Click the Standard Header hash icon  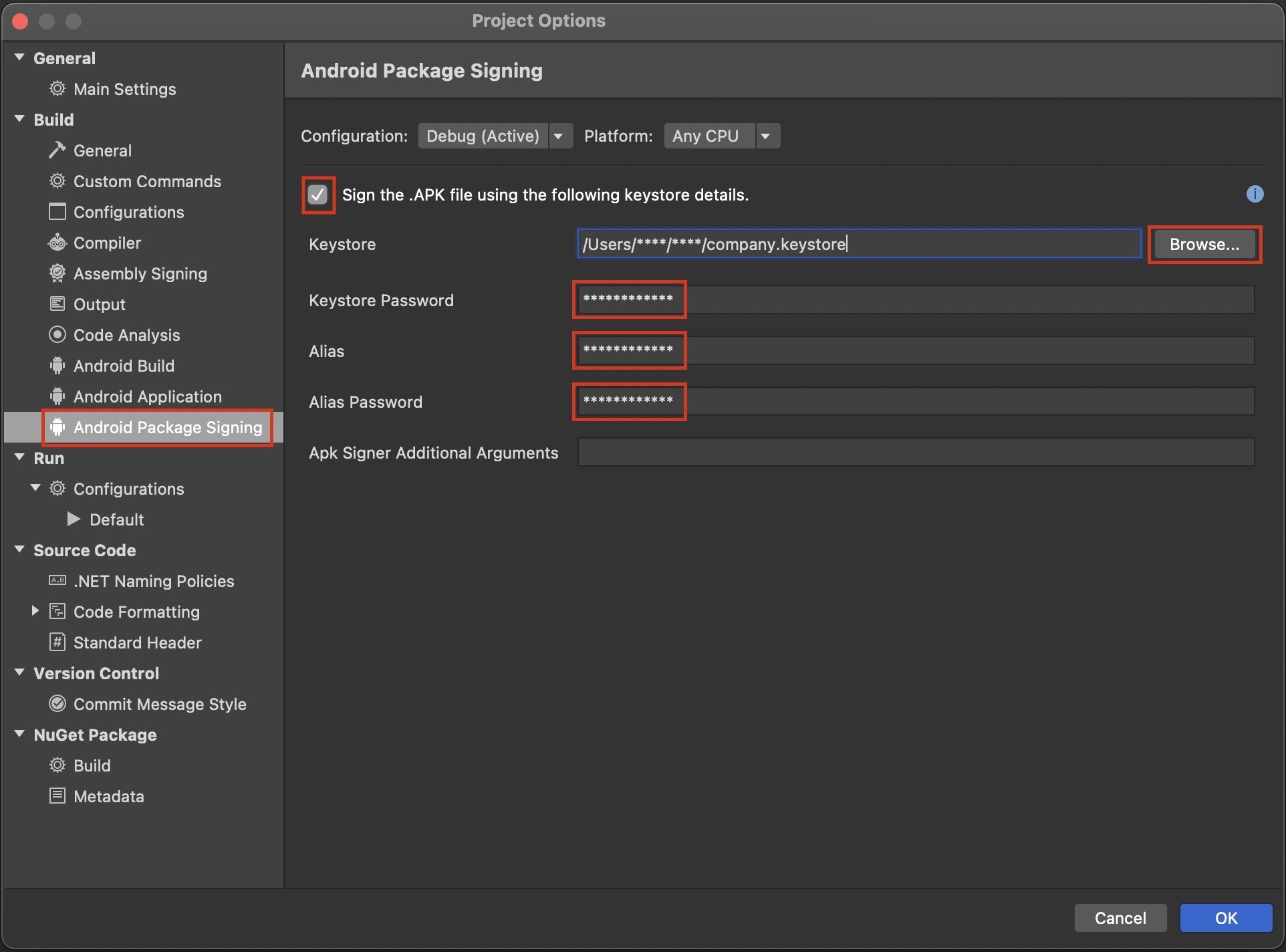click(x=57, y=642)
